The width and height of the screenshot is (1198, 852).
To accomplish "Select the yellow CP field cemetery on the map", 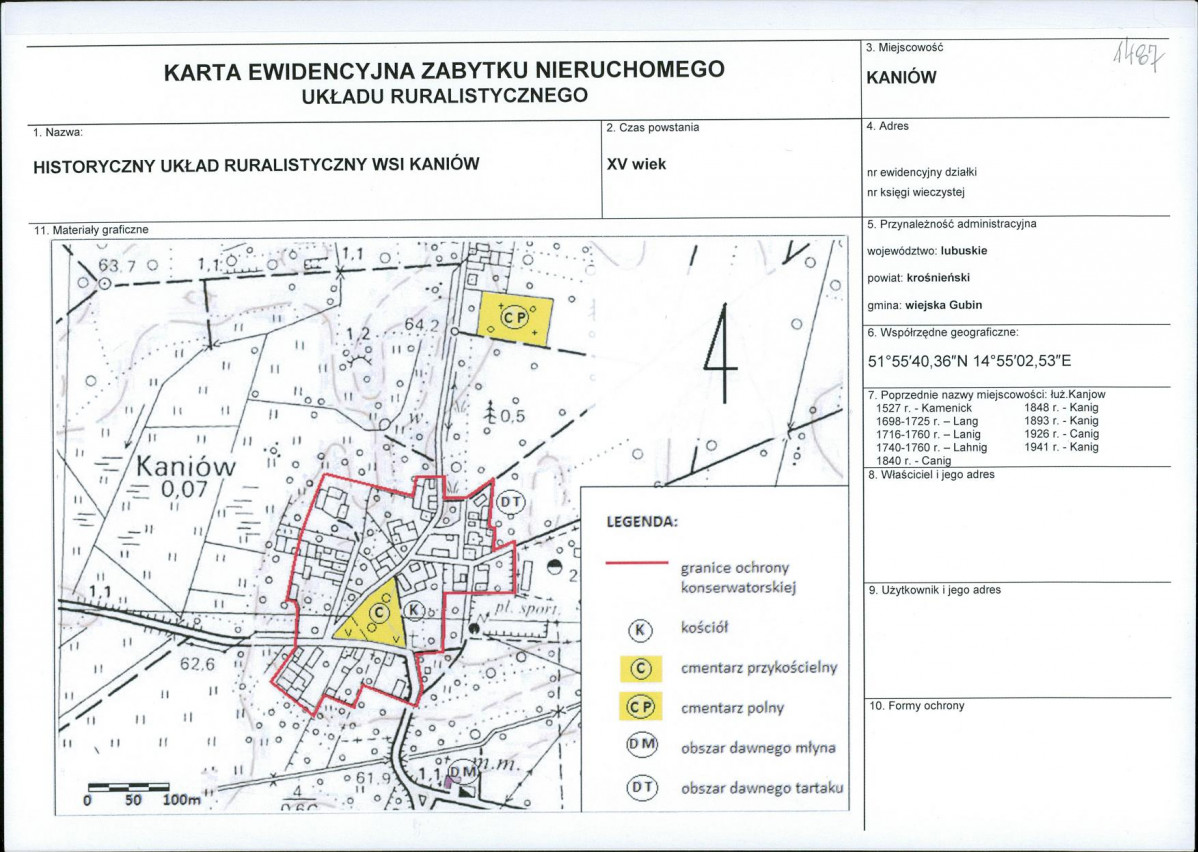I will [x=514, y=317].
